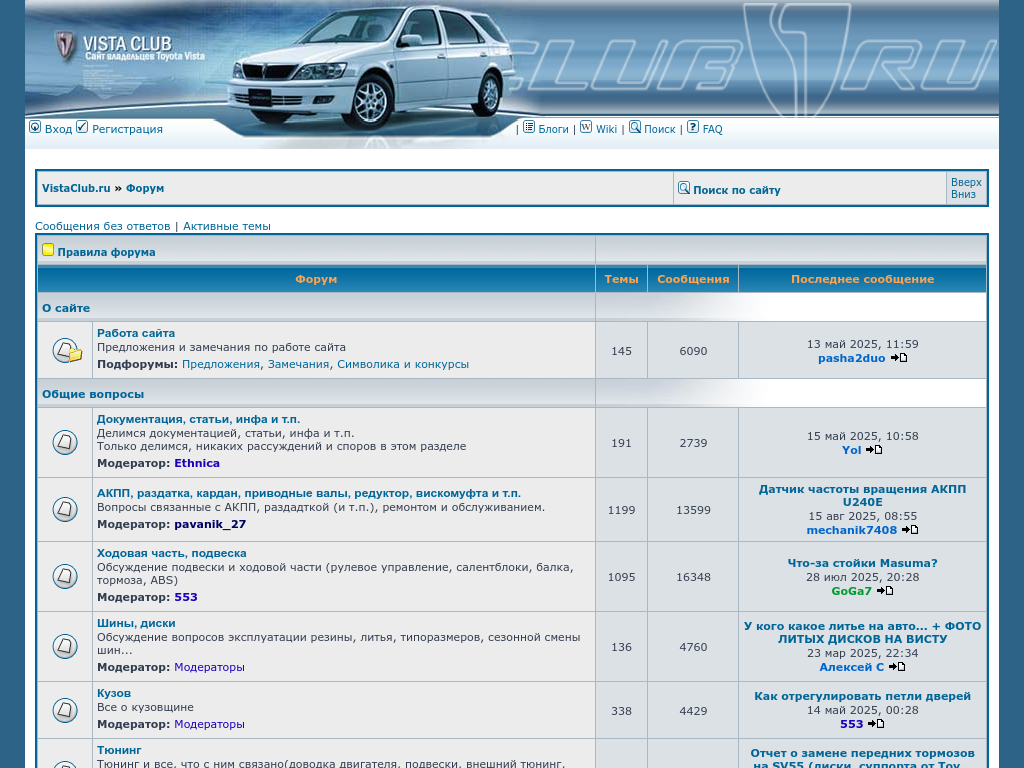Go to last post icon by Алексей С
The width and height of the screenshot is (1024, 768).
[x=897, y=667]
